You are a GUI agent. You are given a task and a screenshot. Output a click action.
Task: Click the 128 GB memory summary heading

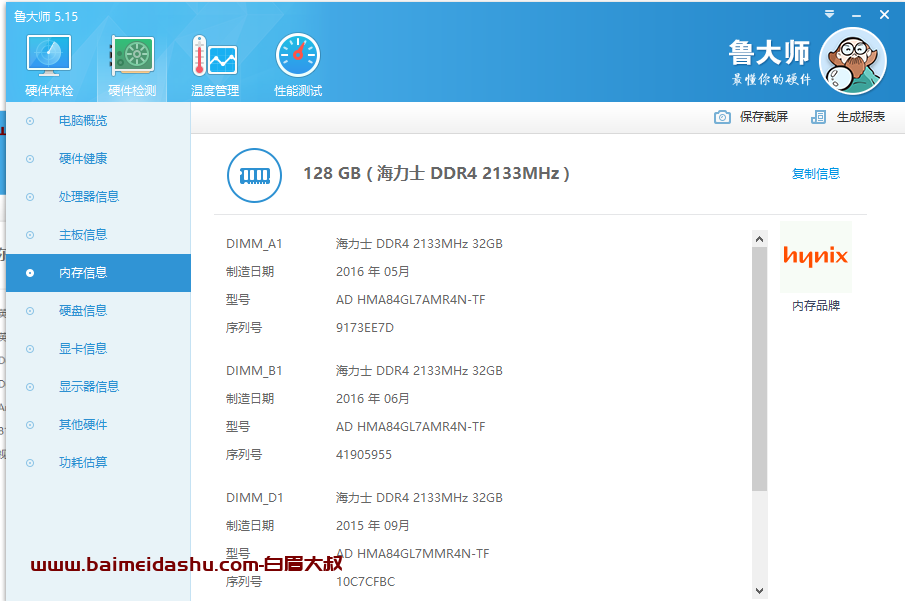436,174
